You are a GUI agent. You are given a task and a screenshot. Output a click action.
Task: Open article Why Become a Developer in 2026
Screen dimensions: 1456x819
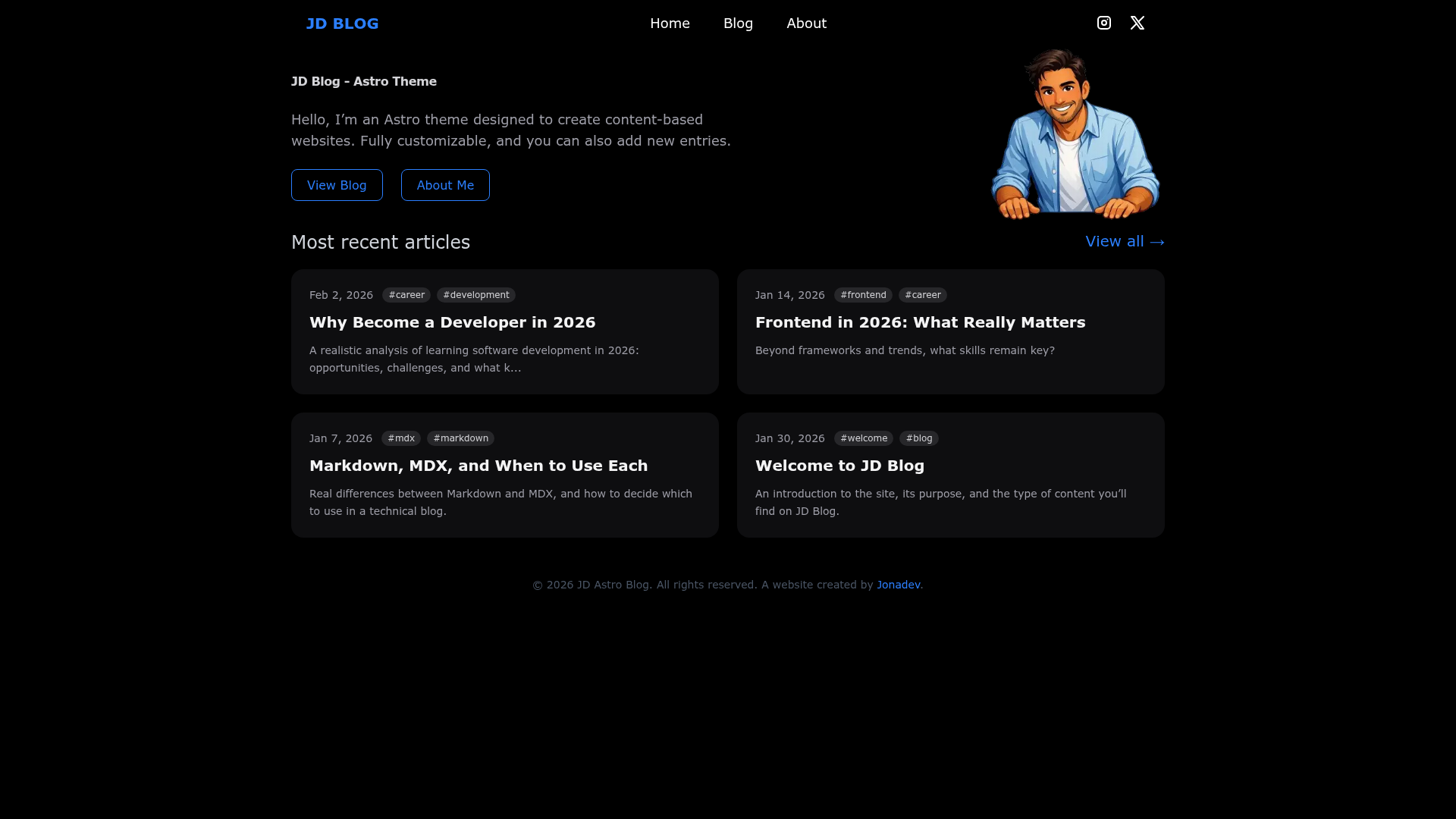pos(452,322)
